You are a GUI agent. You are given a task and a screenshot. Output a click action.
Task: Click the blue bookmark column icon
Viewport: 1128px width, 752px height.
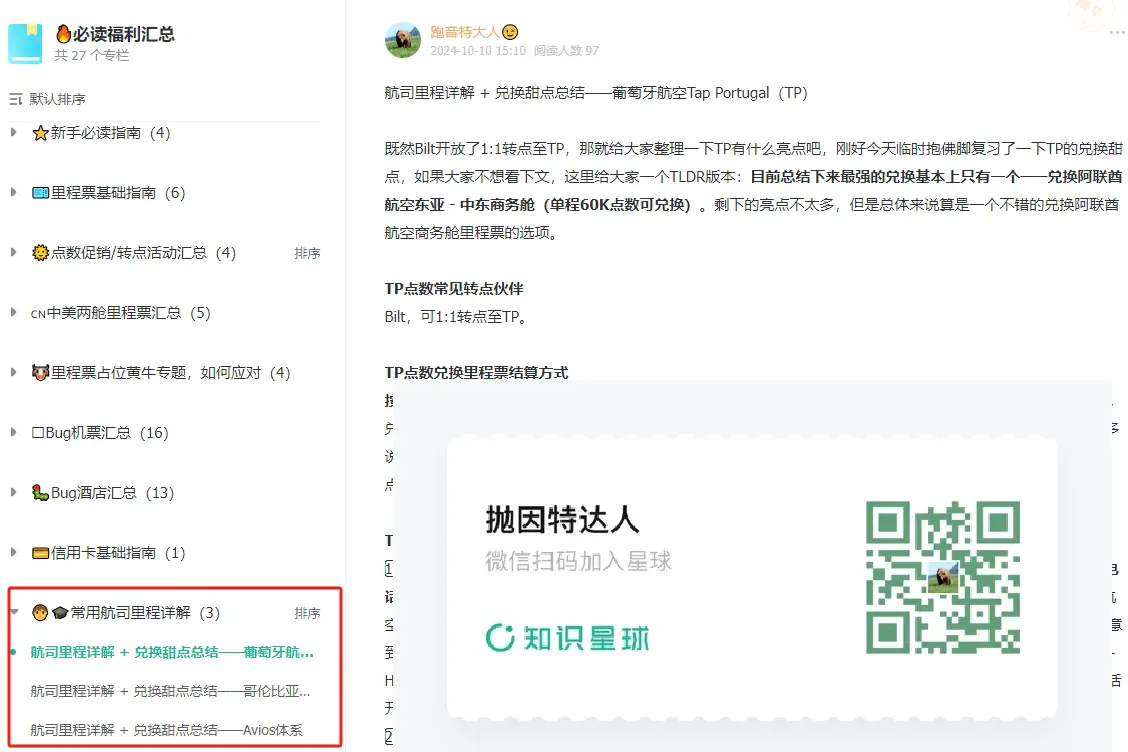click(25, 44)
